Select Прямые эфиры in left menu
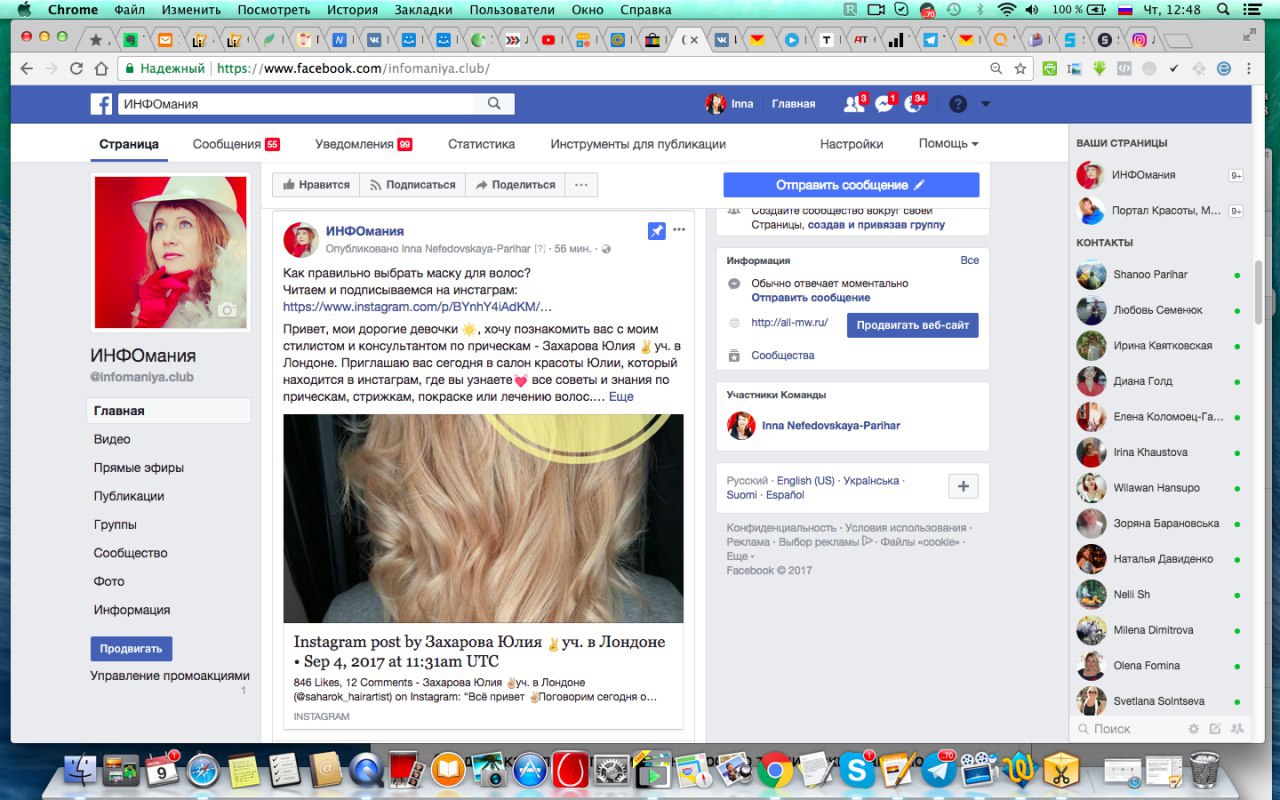This screenshot has width=1280, height=800. [x=139, y=468]
